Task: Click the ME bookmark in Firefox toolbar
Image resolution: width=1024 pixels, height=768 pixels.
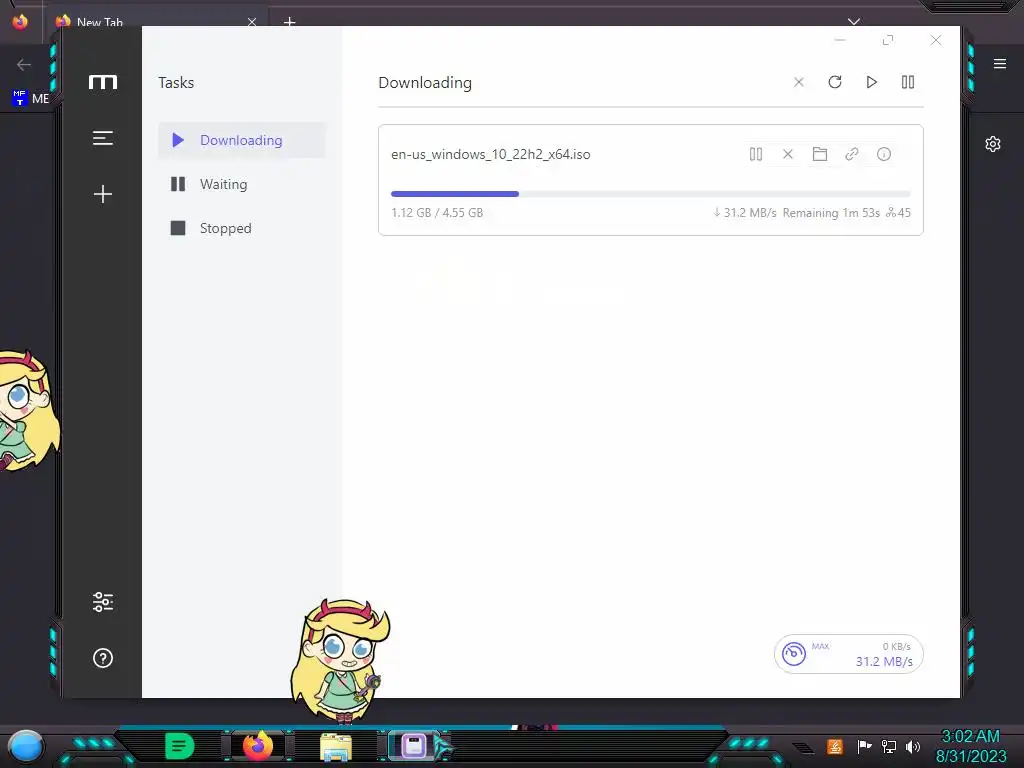Action: 31,98
